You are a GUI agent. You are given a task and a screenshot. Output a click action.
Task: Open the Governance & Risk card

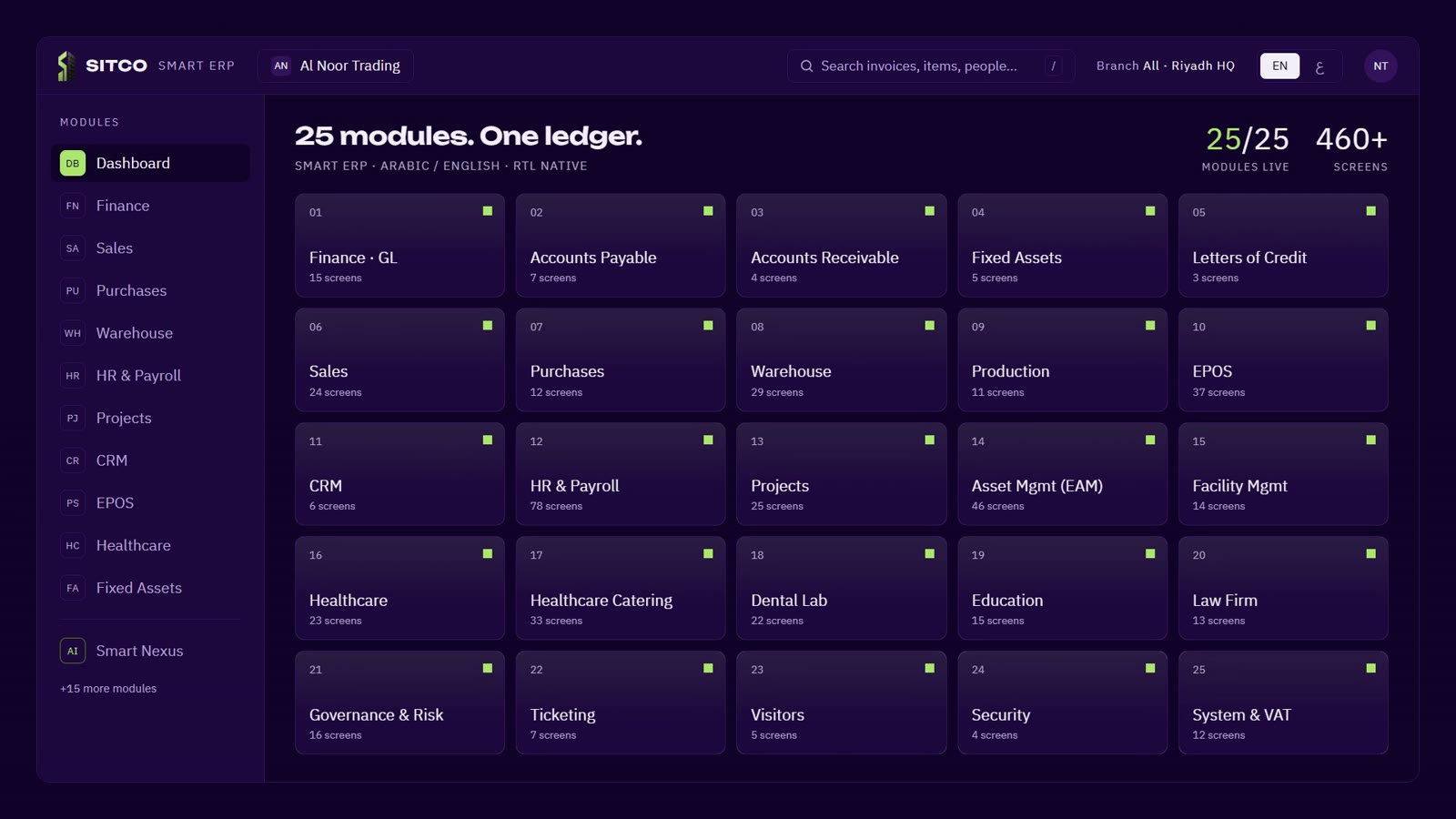399,703
